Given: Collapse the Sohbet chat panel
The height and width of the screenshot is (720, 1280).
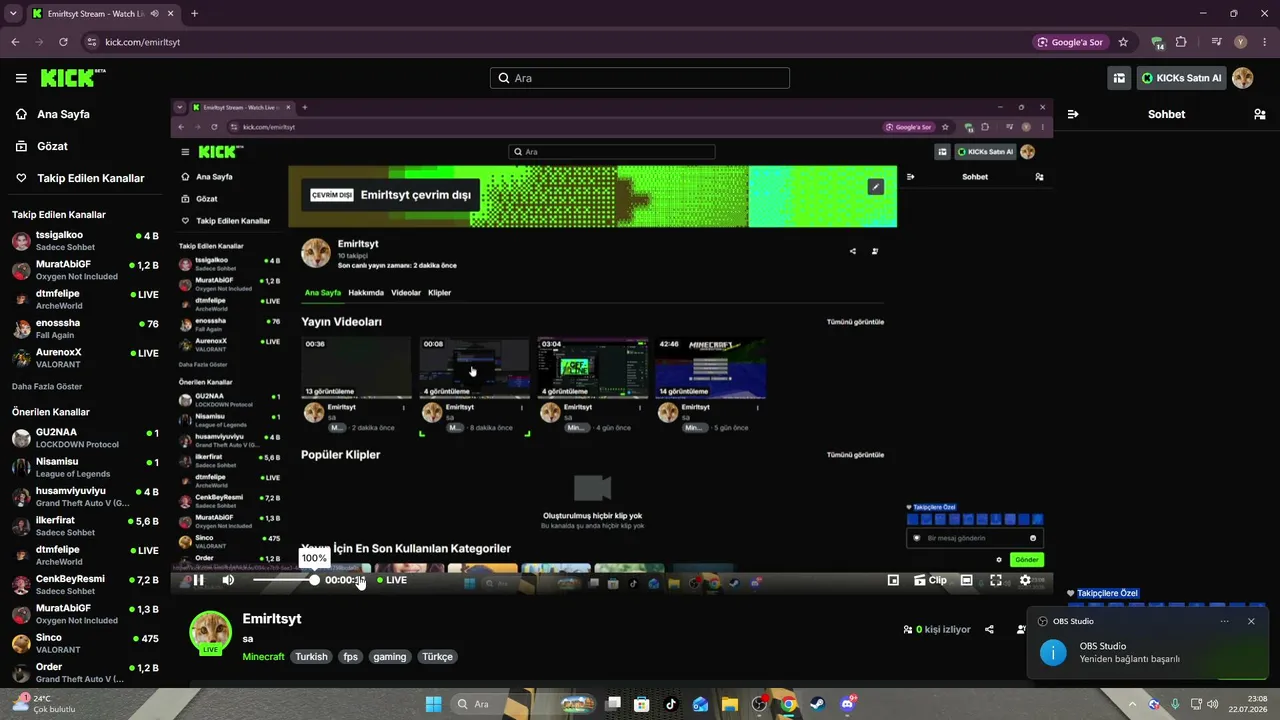Looking at the screenshot, I should [x=1073, y=114].
